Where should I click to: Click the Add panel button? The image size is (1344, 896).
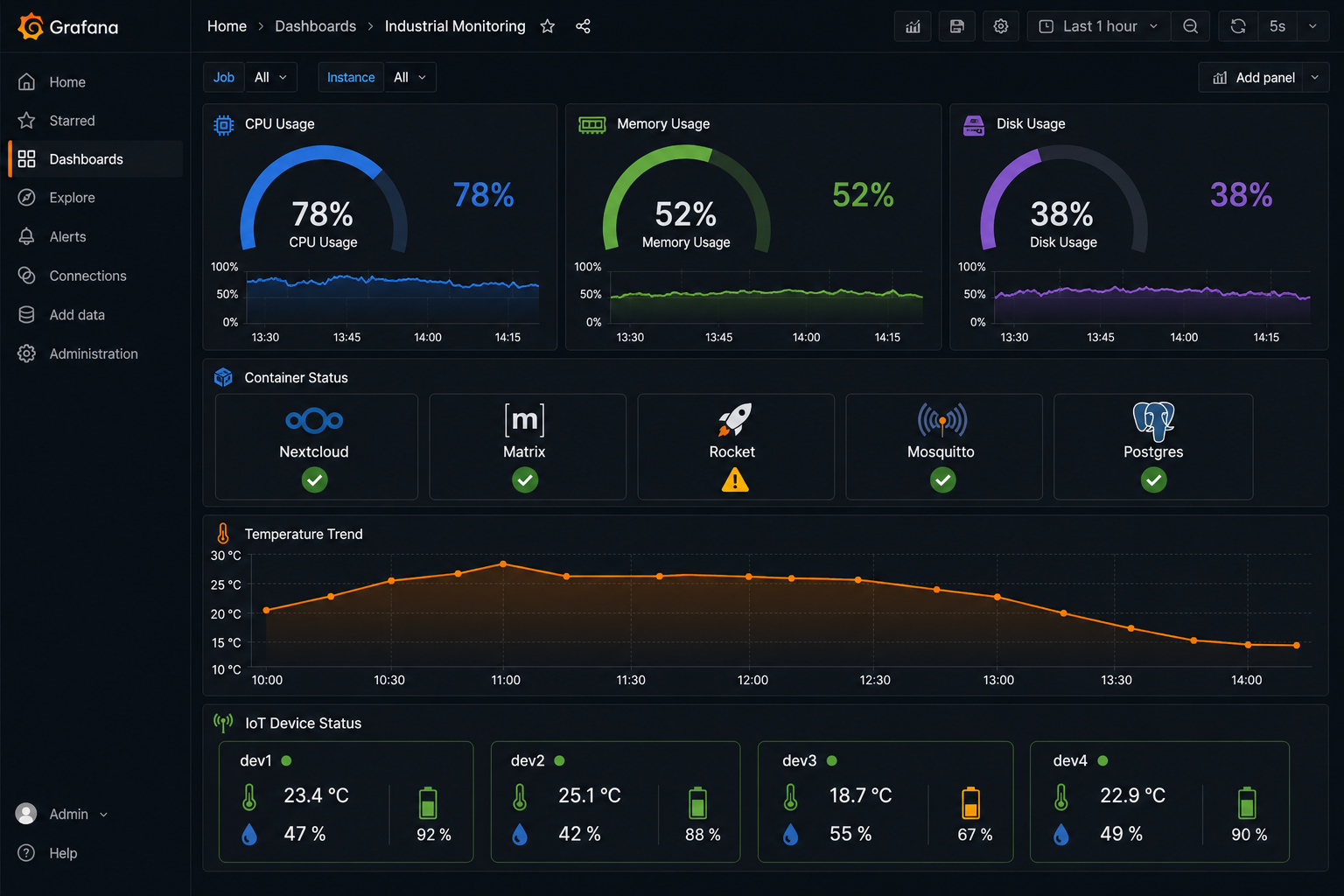(1254, 78)
